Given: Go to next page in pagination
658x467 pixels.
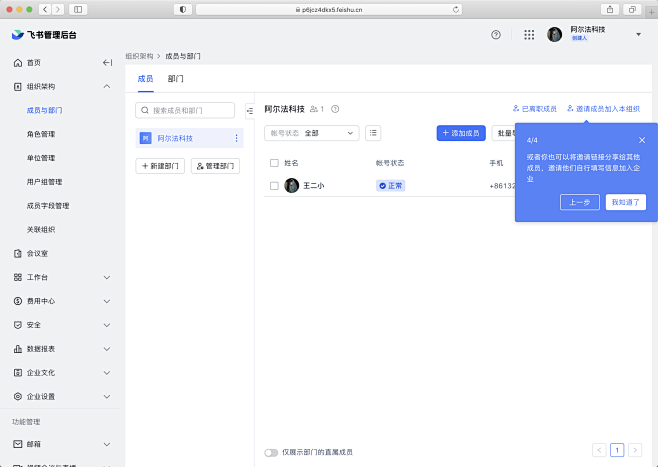Looking at the screenshot, I should [635, 450].
